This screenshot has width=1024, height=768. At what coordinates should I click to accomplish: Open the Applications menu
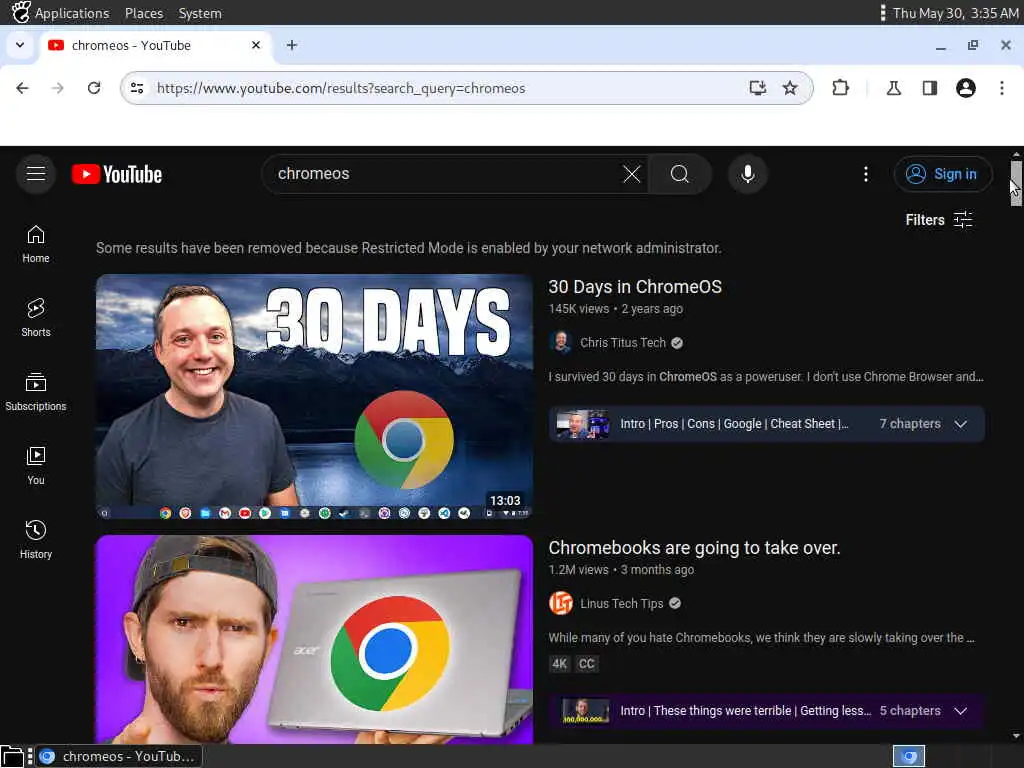[x=72, y=13]
